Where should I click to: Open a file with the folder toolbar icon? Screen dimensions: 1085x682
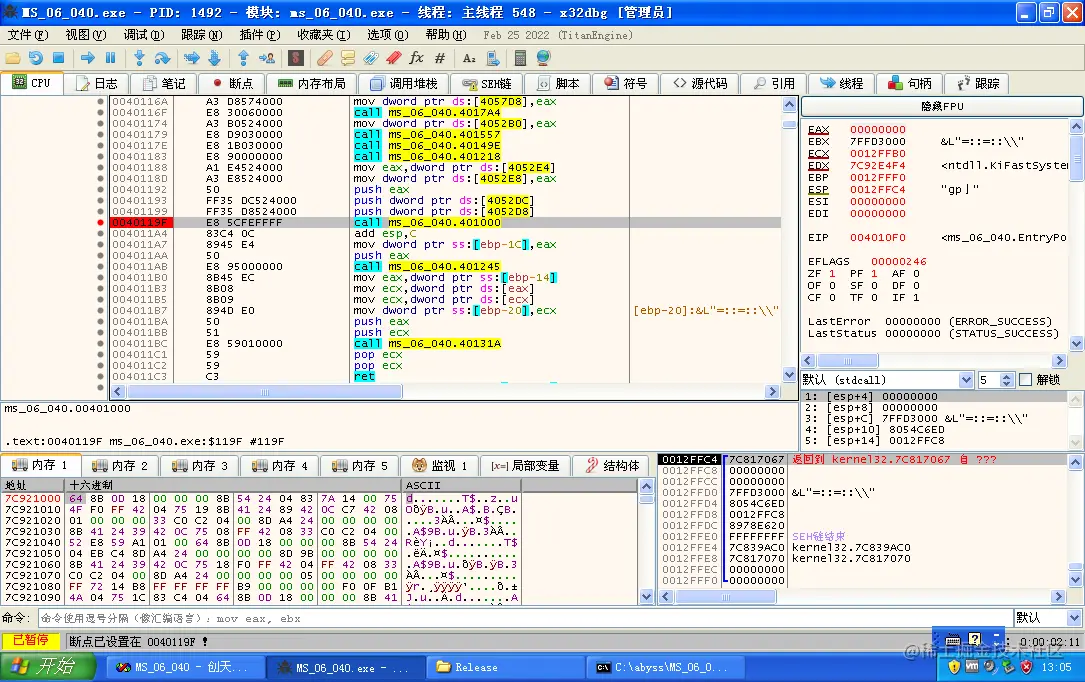(x=12, y=58)
